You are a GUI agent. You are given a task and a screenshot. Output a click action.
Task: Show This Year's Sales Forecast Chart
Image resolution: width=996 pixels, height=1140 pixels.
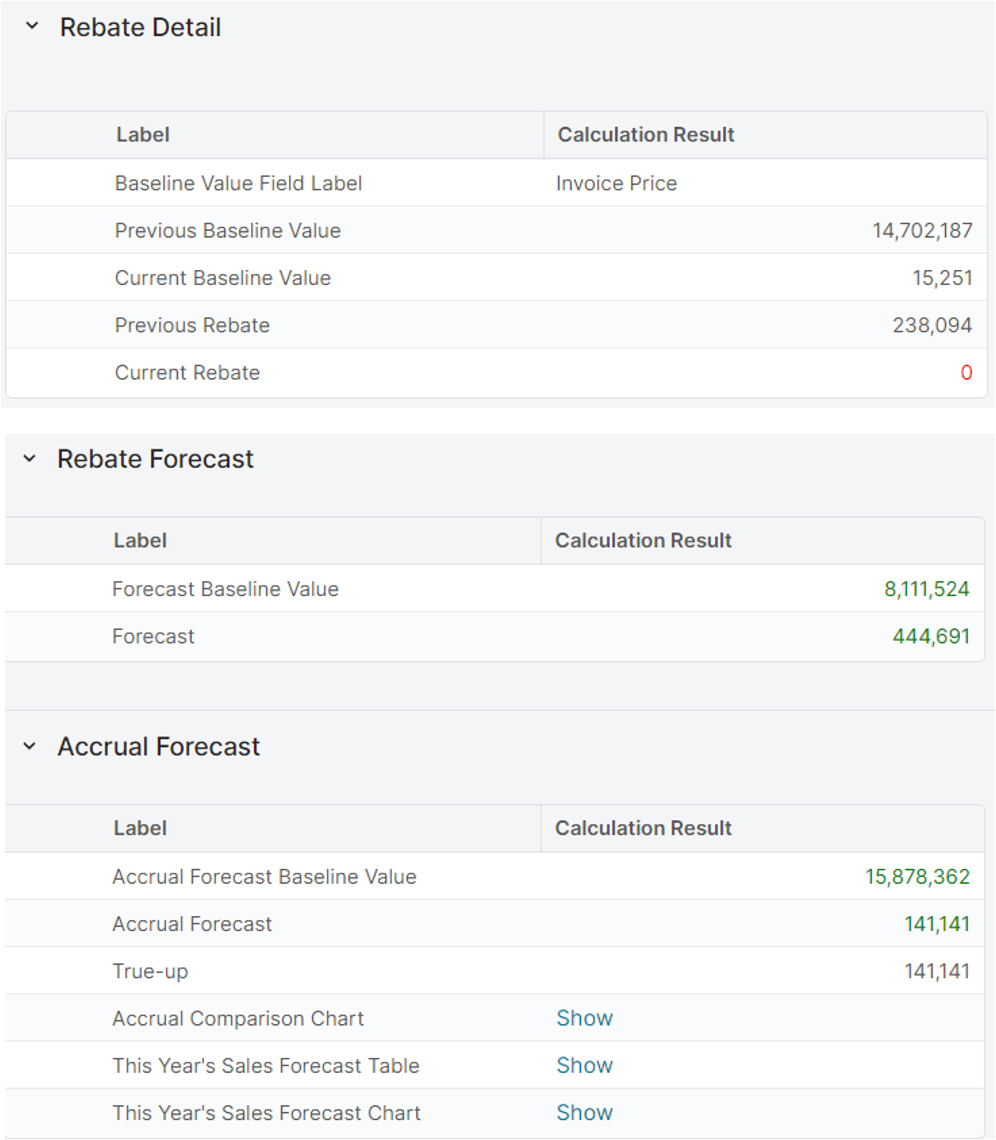coord(584,1112)
